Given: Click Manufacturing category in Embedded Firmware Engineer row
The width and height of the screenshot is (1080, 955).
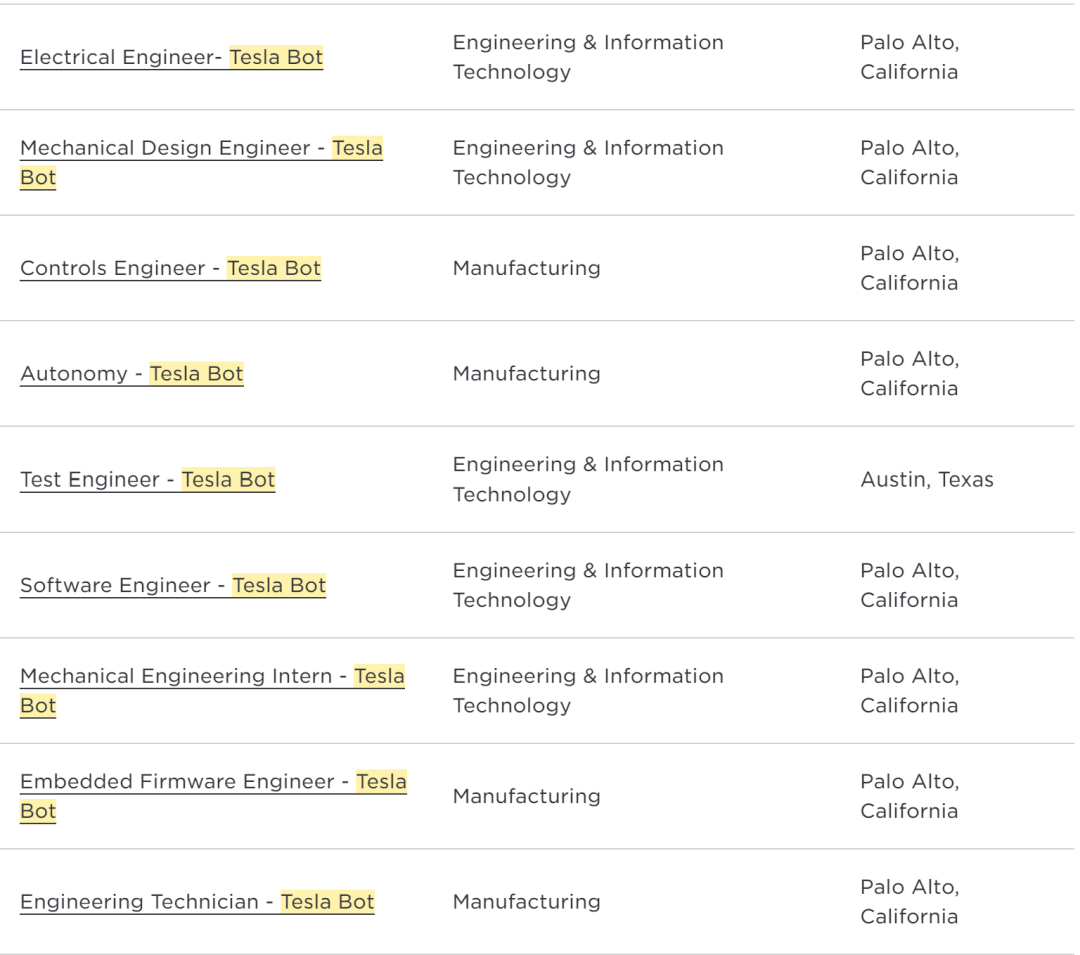Looking at the screenshot, I should pos(526,796).
